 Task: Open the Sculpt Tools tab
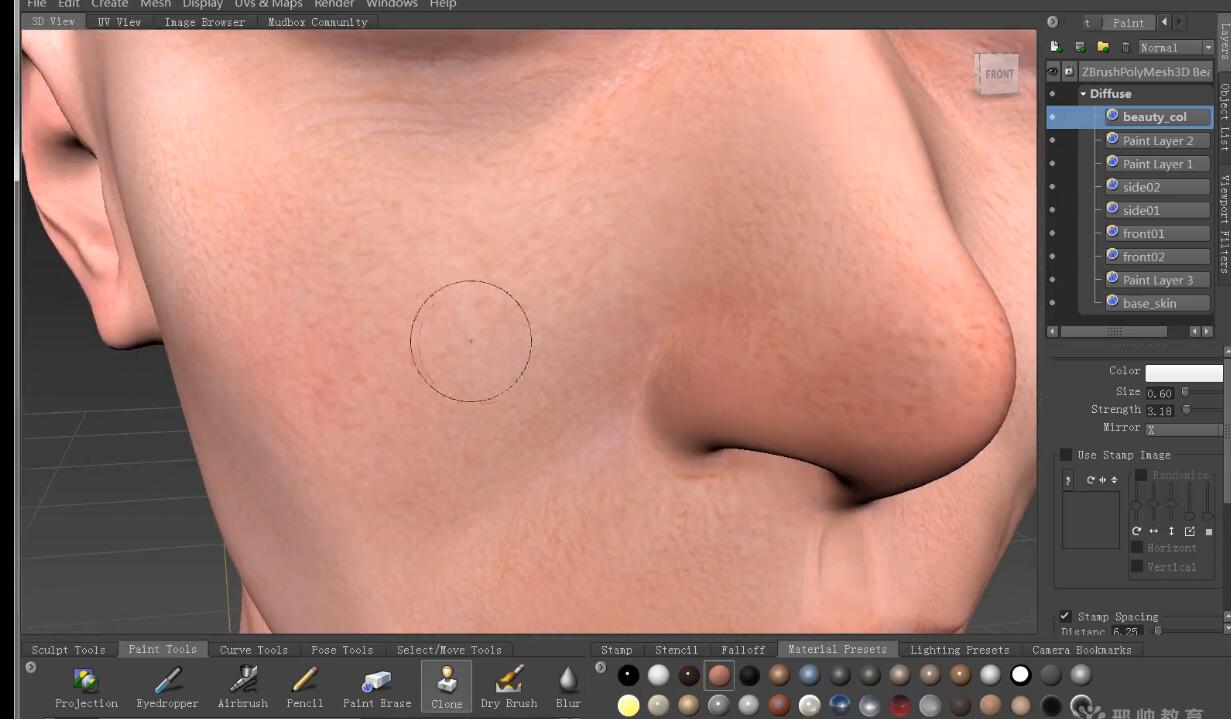click(68, 650)
